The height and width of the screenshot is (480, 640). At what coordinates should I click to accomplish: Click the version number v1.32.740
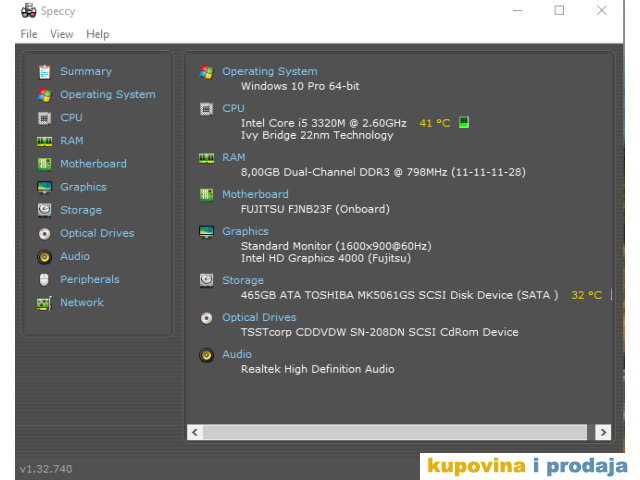point(46,468)
